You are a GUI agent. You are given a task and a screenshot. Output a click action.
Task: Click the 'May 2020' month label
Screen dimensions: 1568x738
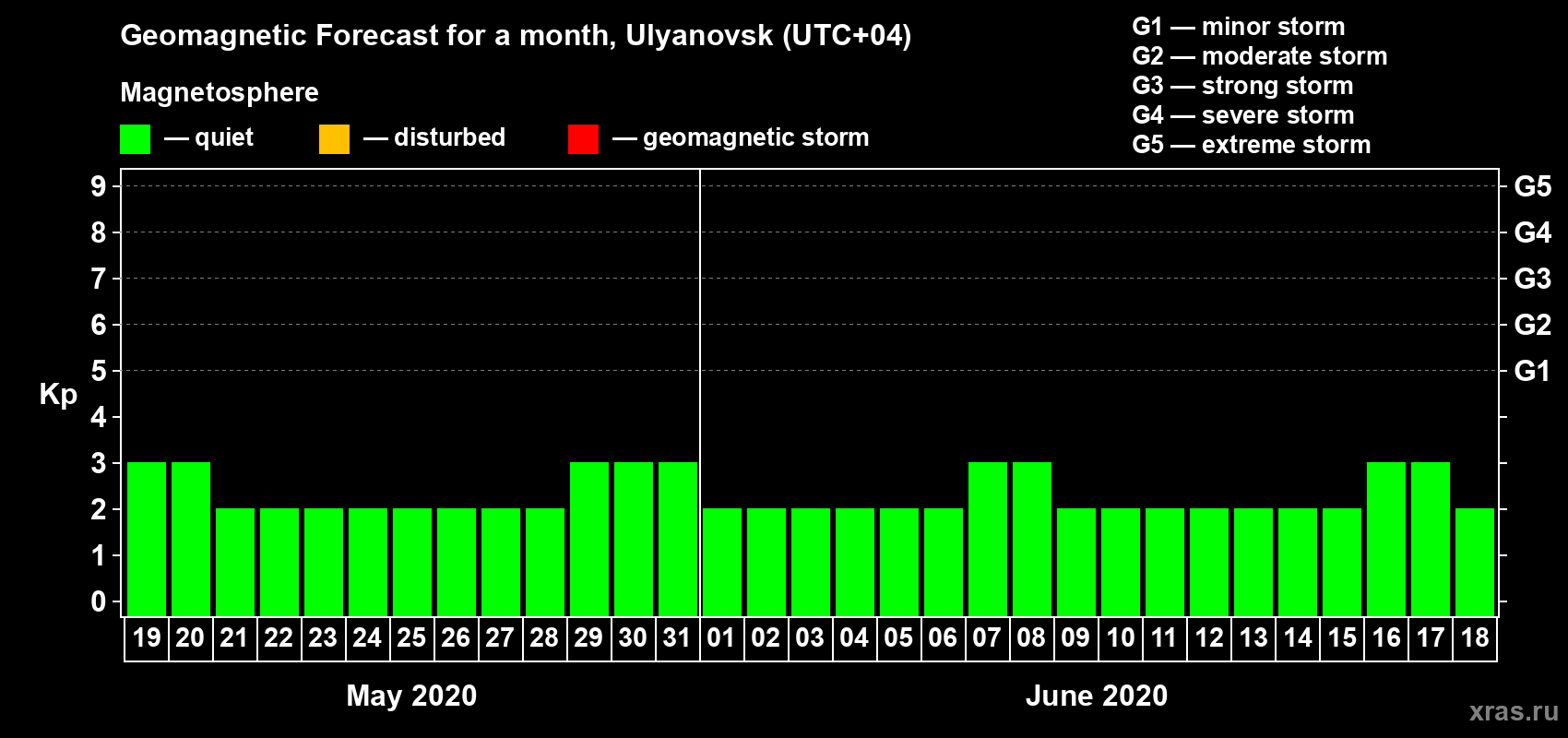click(411, 696)
